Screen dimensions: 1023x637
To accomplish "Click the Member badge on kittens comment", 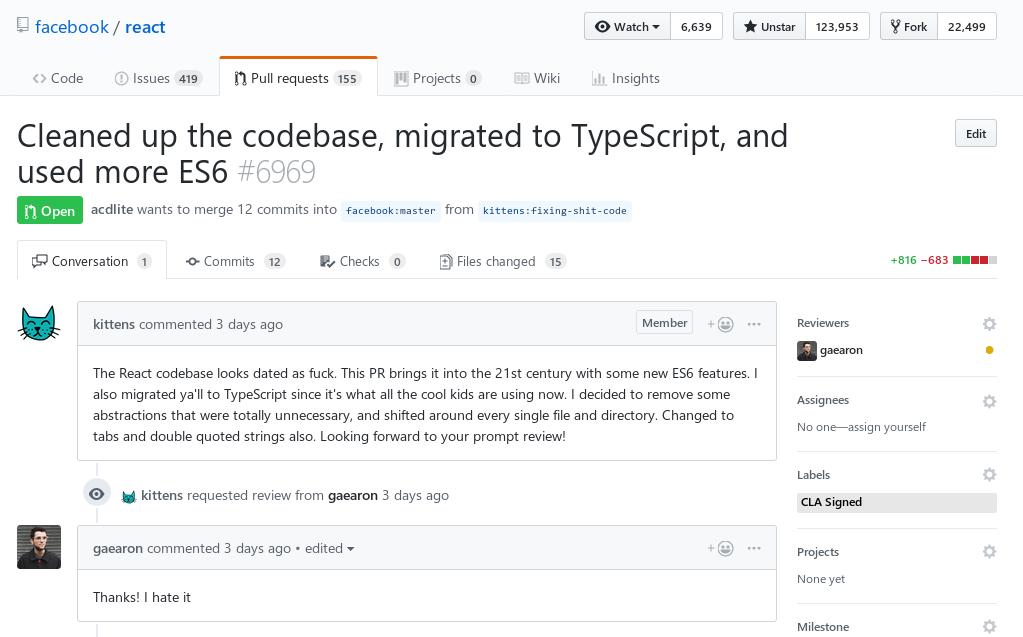I will pos(664,323).
